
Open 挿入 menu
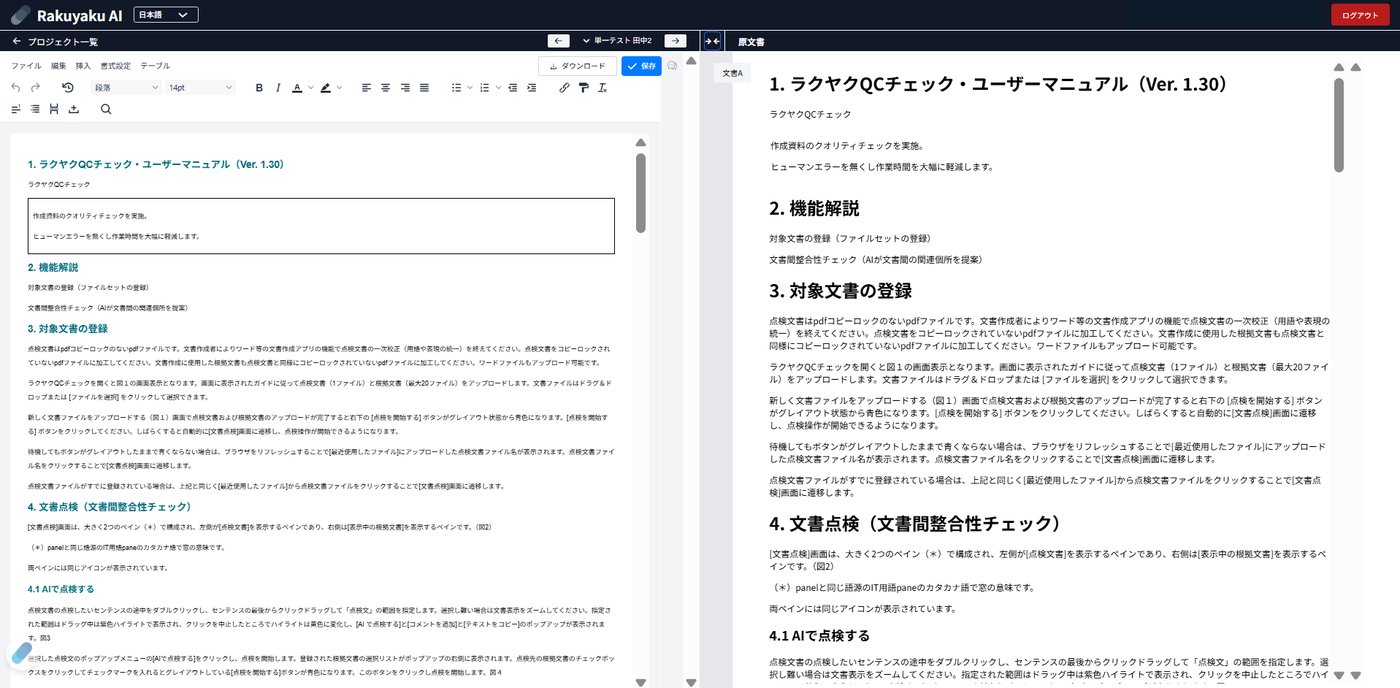tap(84, 66)
